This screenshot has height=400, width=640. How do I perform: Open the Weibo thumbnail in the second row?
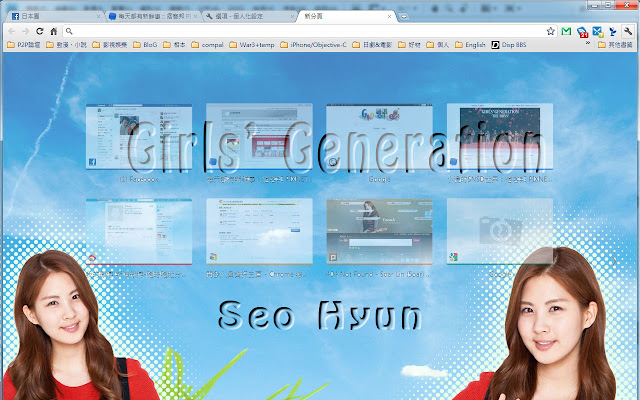[139, 231]
